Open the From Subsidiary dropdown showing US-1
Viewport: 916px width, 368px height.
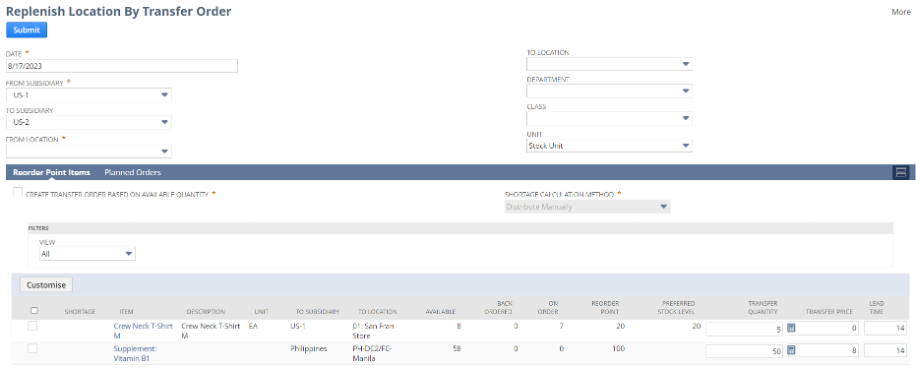(x=89, y=95)
